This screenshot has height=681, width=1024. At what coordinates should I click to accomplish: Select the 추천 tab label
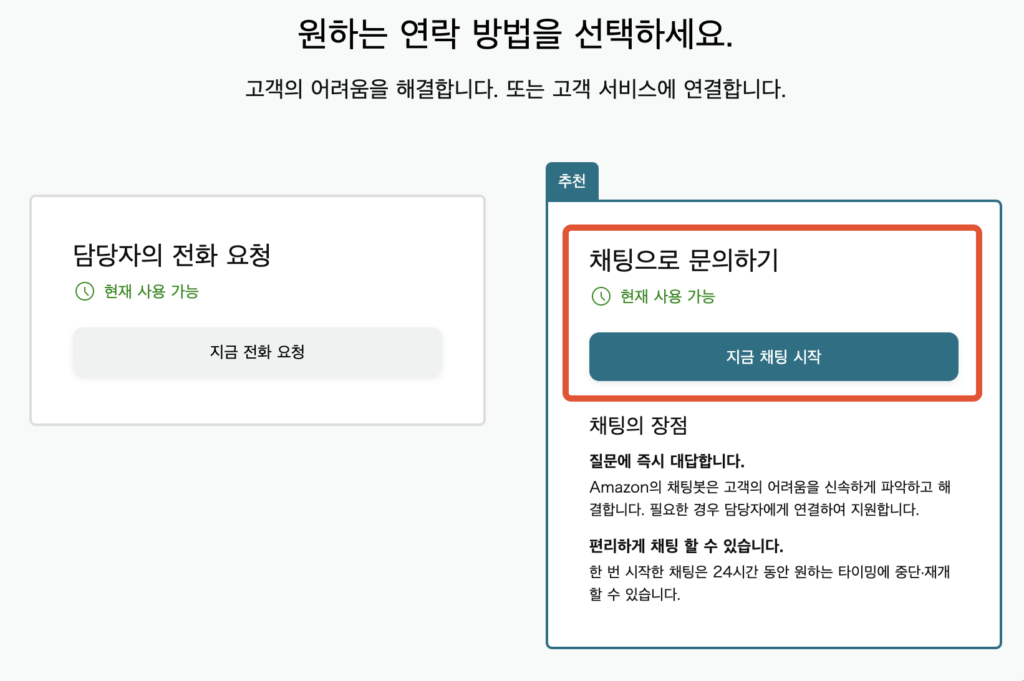(572, 182)
